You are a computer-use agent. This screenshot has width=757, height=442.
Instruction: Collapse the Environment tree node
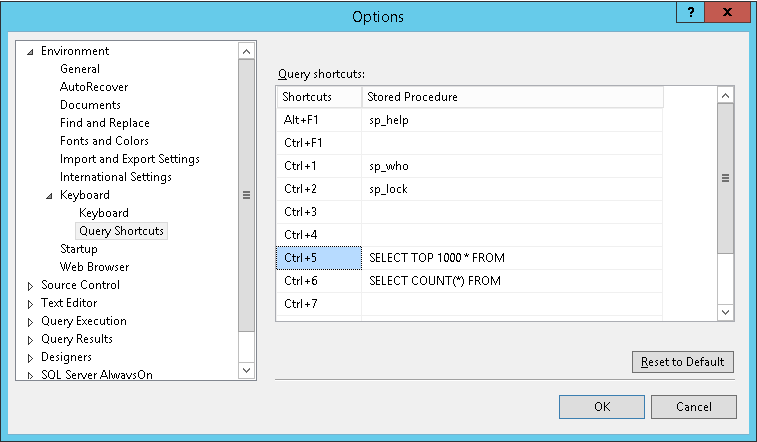point(30,52)
